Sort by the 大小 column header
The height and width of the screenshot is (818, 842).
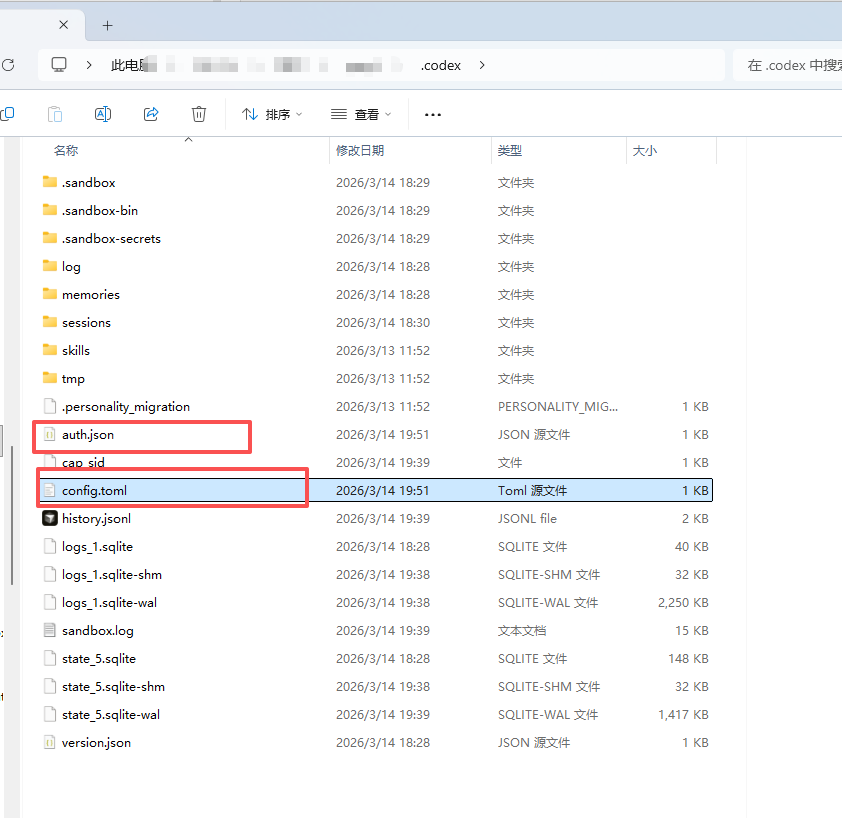(x=644, y=150)
